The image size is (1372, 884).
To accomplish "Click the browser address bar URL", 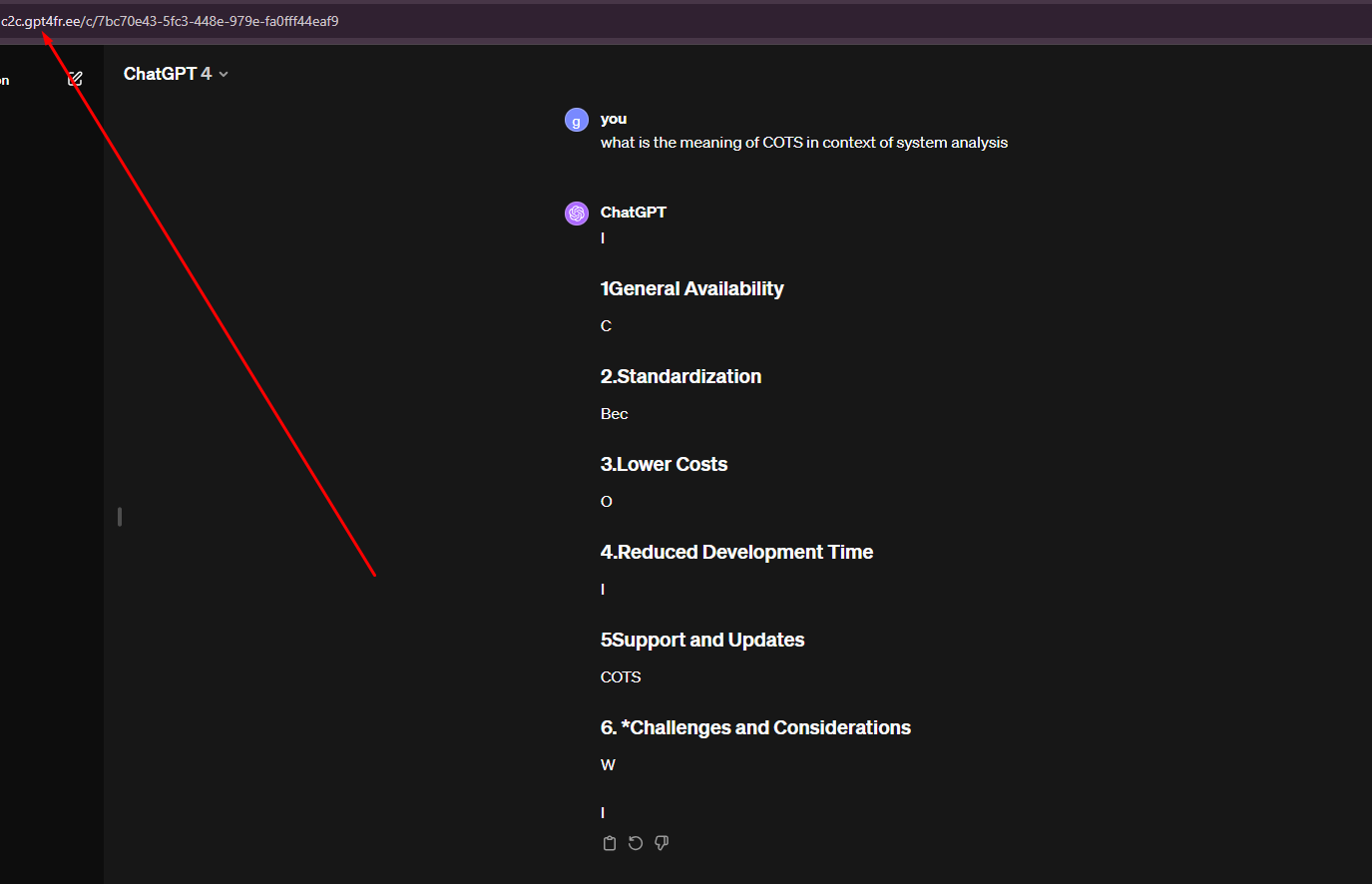I will coord(170,21).
